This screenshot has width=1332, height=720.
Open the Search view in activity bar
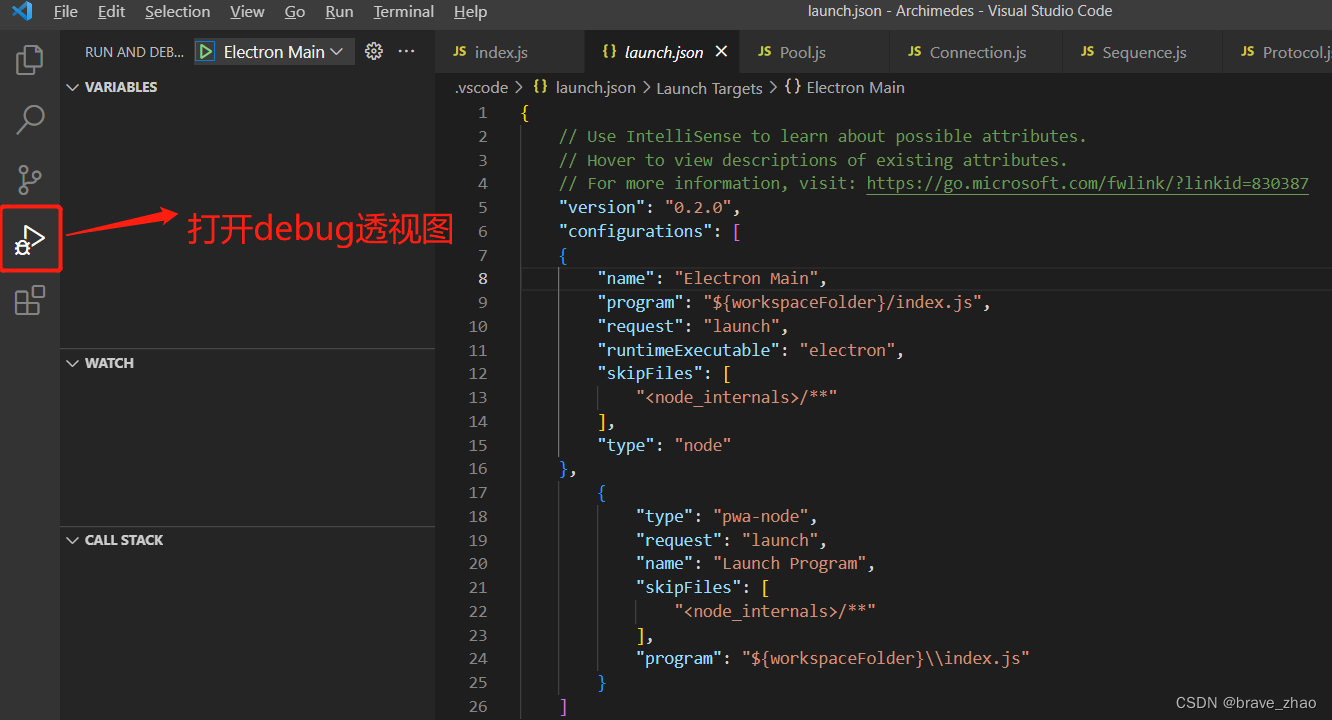tap(30, 120)
